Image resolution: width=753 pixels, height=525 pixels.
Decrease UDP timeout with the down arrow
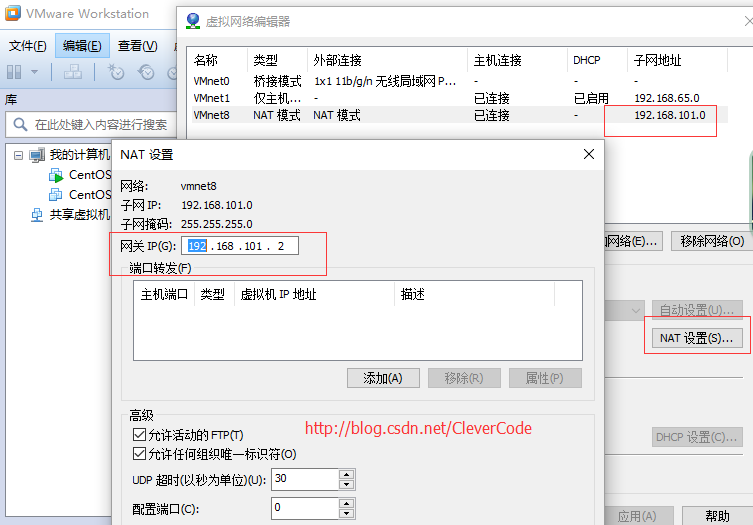click(x=347, y=485)
